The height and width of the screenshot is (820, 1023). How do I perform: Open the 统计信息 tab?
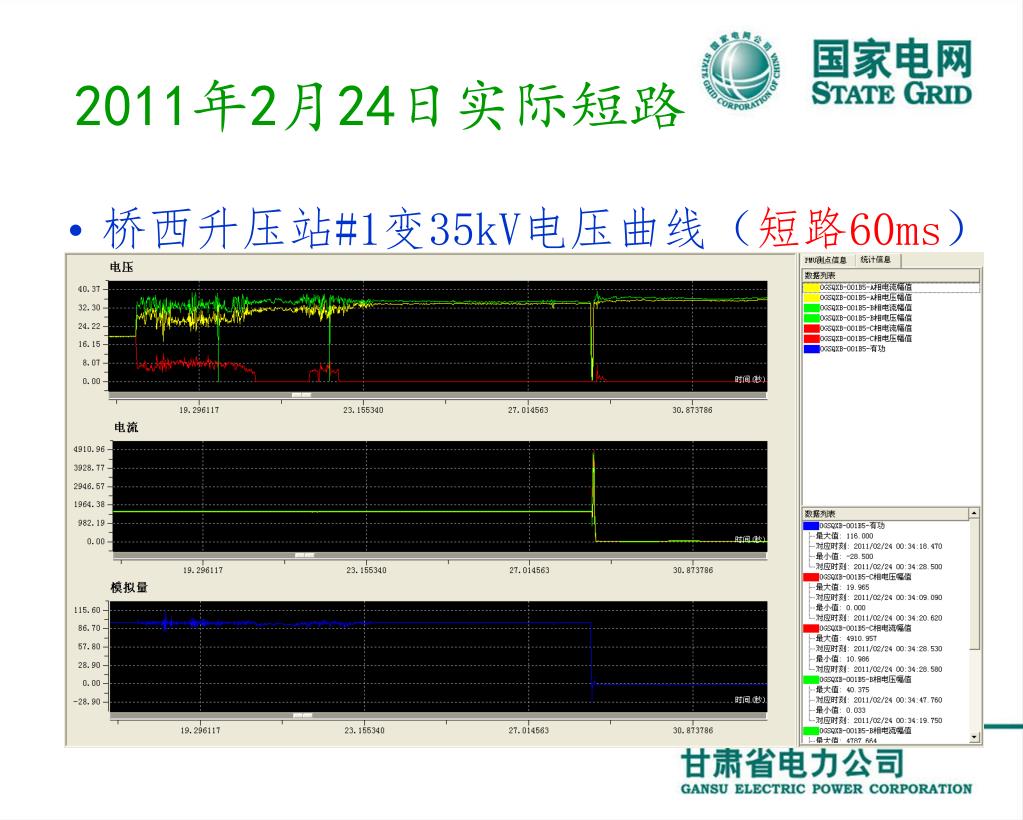click(x=876, y=260)
